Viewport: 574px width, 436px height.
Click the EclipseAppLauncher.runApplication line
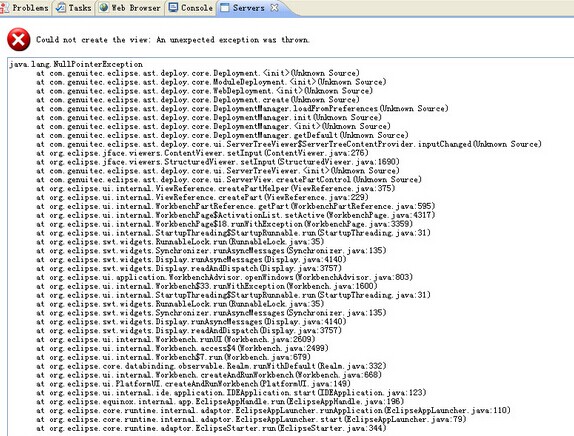pyautogui.click(x=273, y=410)
